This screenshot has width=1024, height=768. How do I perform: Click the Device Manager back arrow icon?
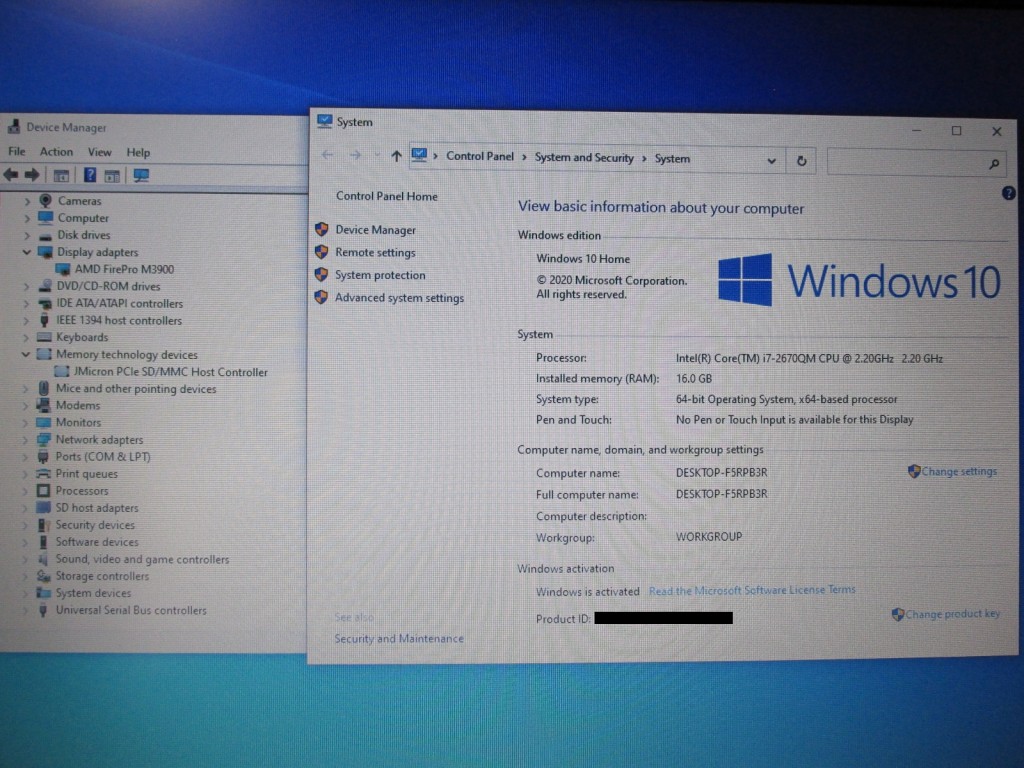click(x=11, y=175)
